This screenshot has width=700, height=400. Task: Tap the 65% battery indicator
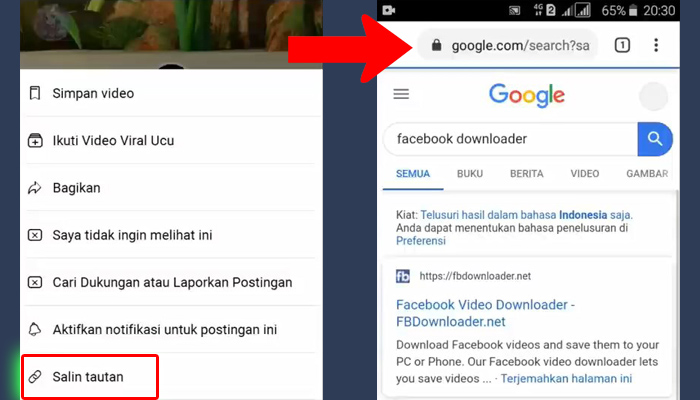(x=620, y=10)
